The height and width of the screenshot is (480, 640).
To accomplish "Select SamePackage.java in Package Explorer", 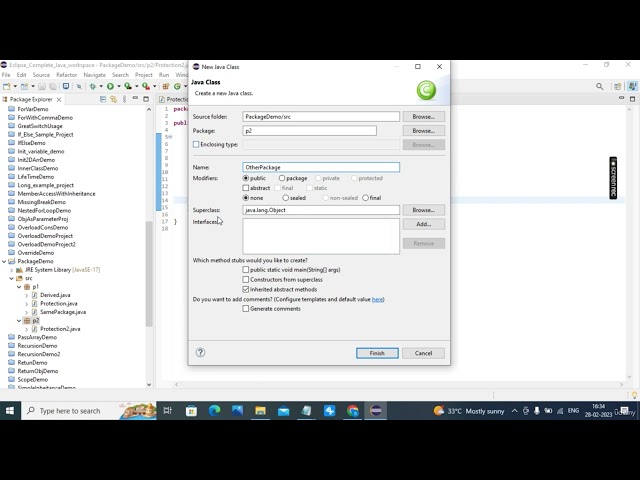I will pos(63,312).
